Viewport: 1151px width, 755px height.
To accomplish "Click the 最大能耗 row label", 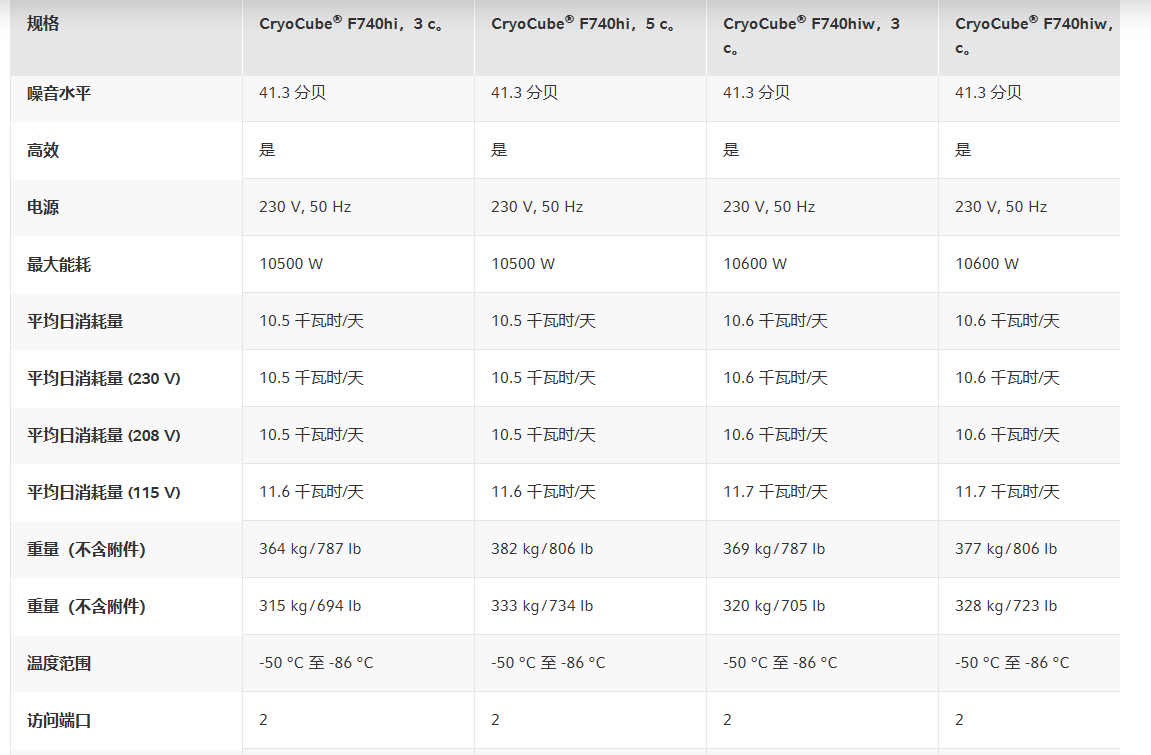I will click(58, 264).
